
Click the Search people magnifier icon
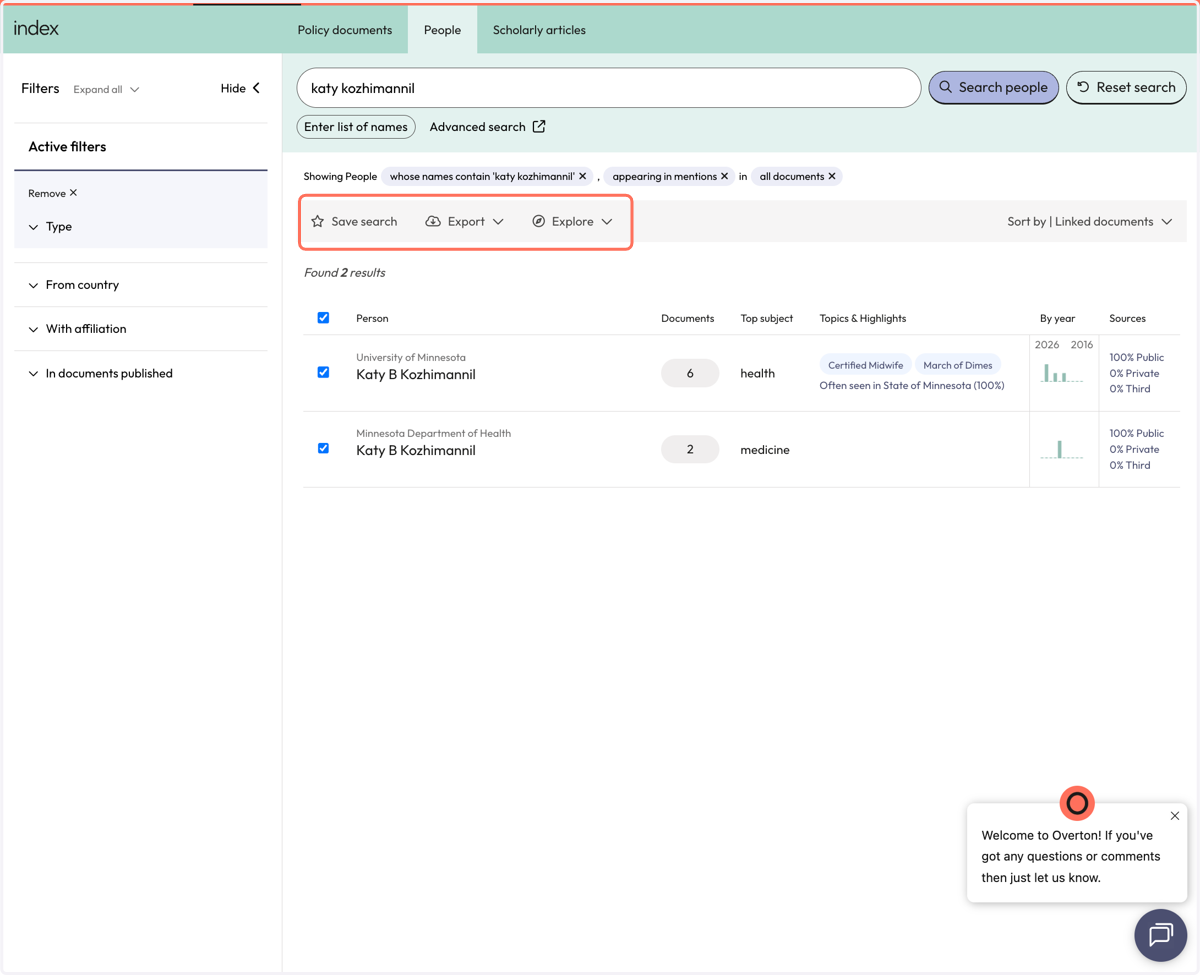click(945, 87)
